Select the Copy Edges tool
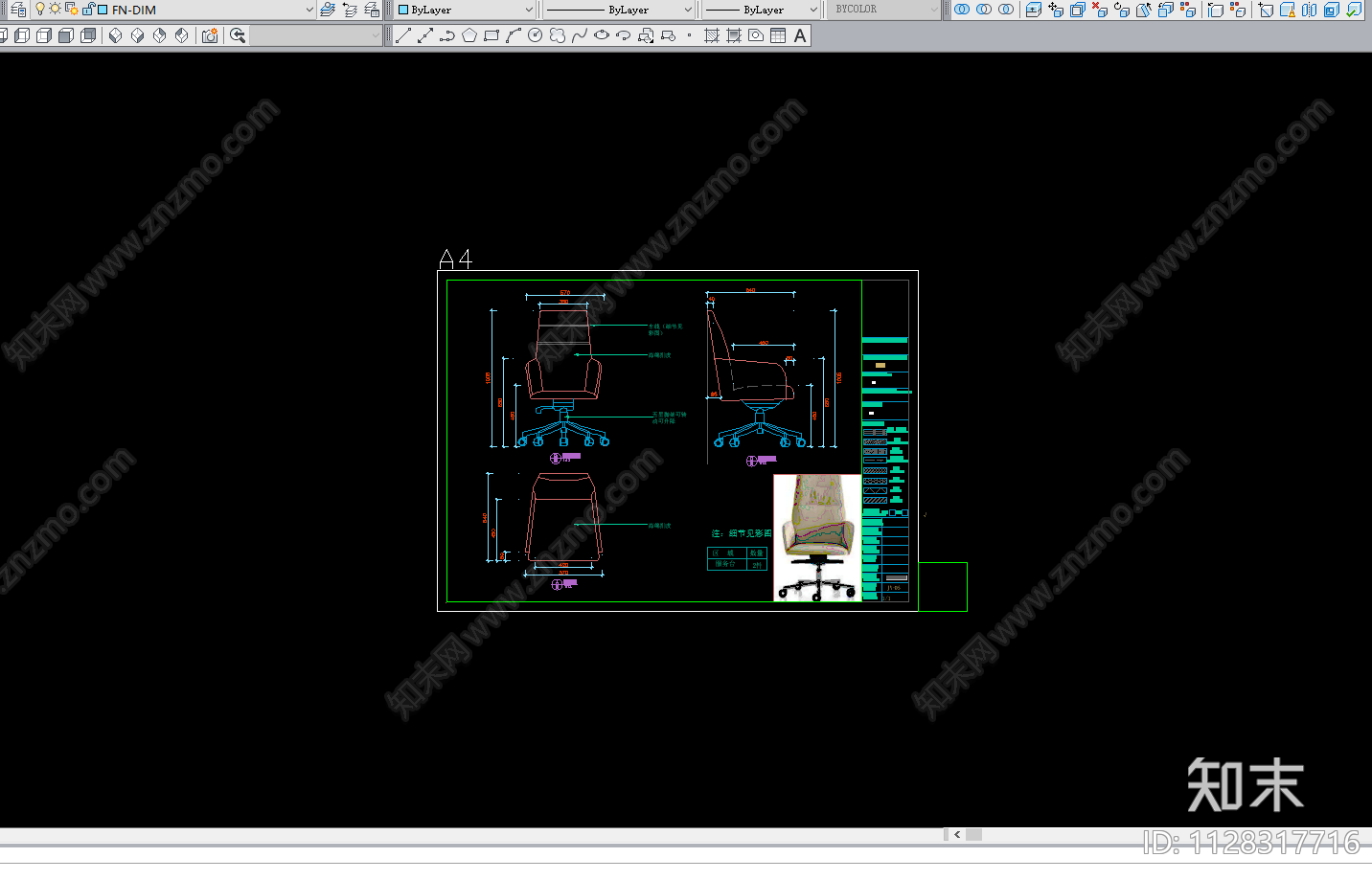The height and width of the screenshot is (880, 1372). point(1216,10)
